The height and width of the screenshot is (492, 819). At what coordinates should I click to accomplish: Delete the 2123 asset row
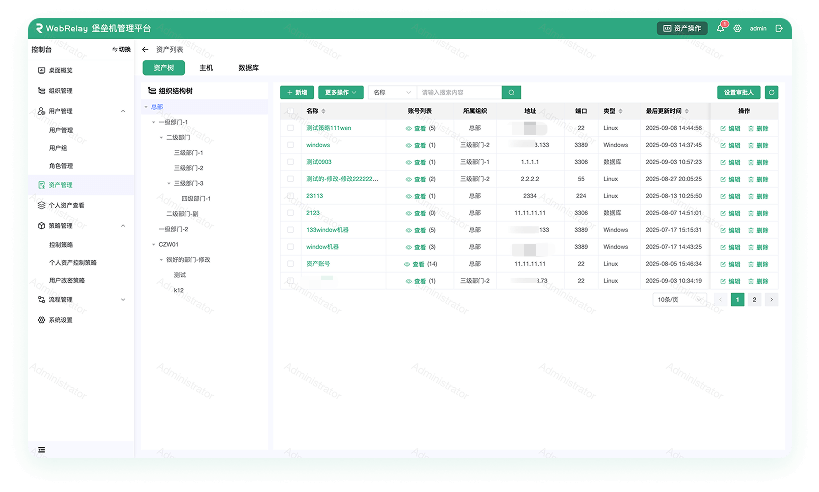point(758,213)
